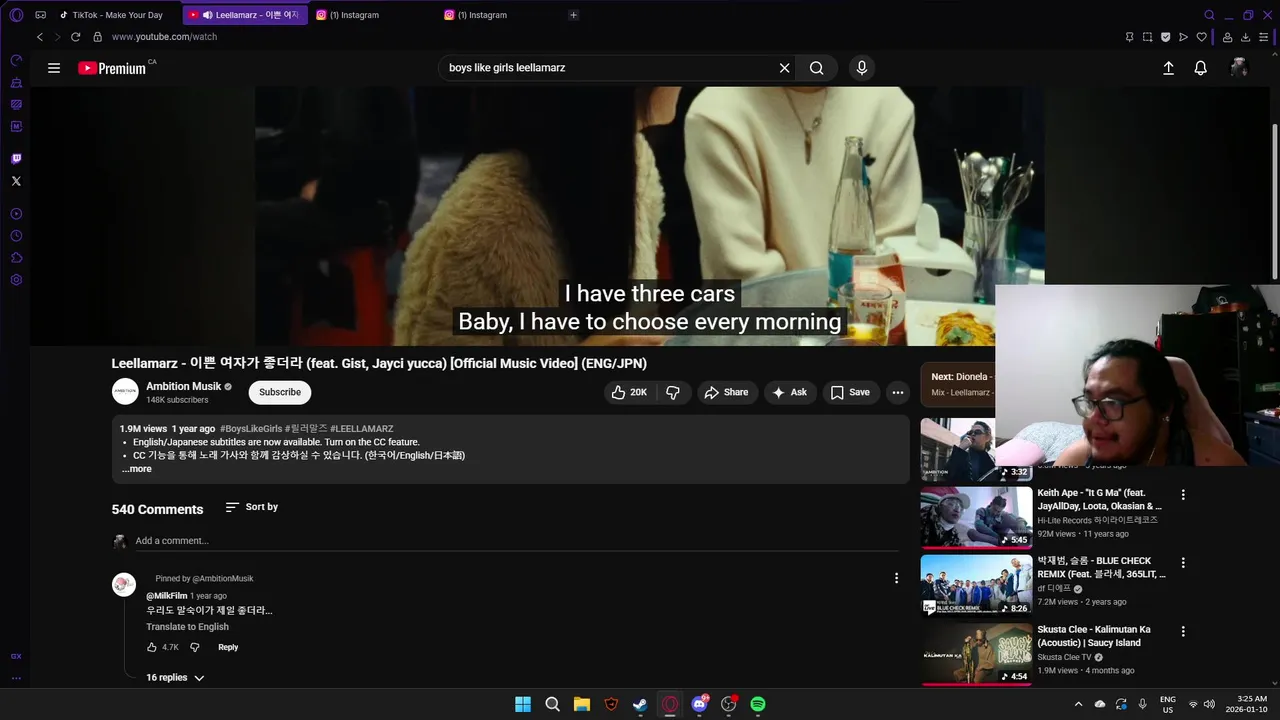Go back with the browser back arrow
1280x720 pixels.
coord(40,37)
